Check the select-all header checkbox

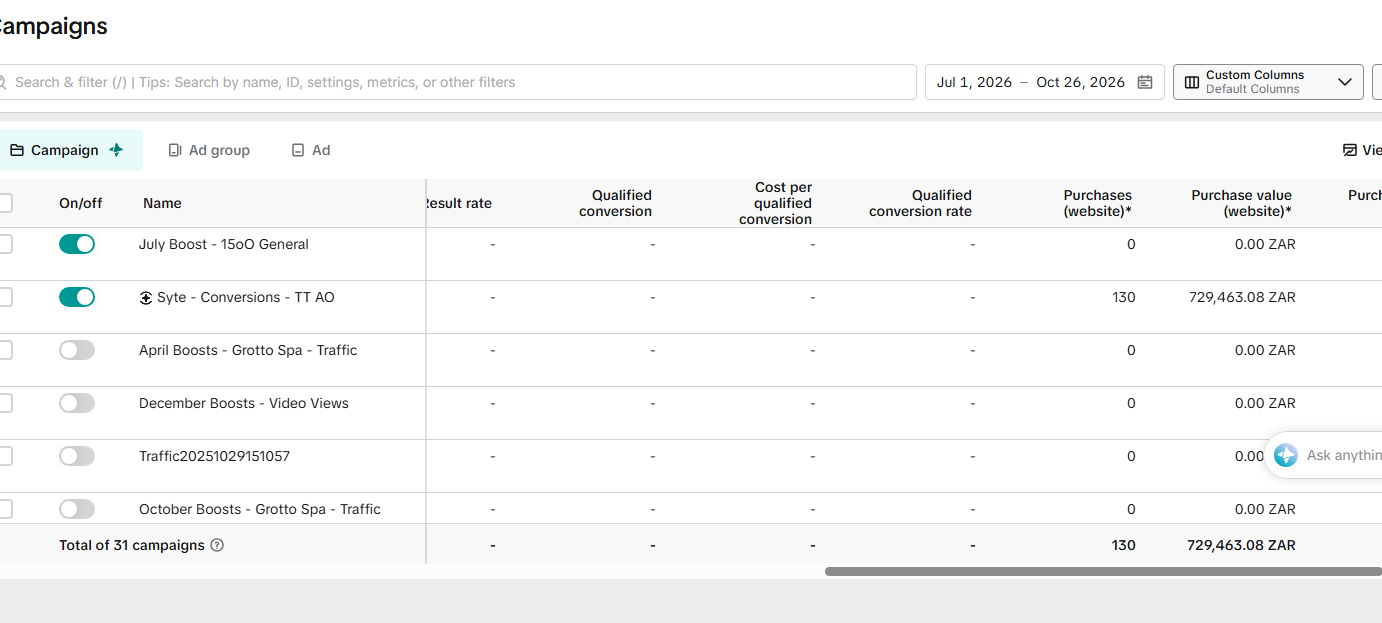pyautogui.click(x=4, y=203)
